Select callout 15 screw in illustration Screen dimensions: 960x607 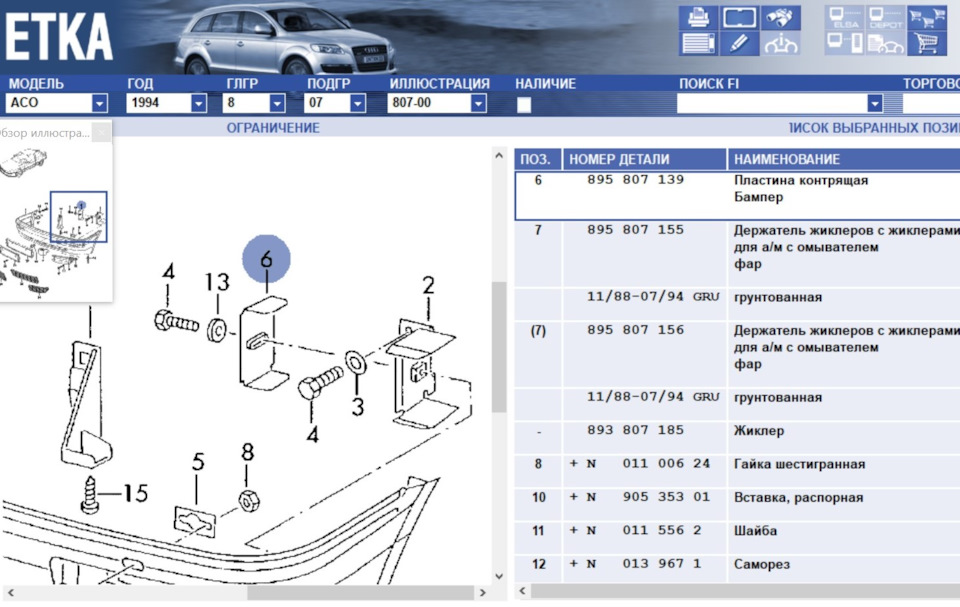(136, 493)
